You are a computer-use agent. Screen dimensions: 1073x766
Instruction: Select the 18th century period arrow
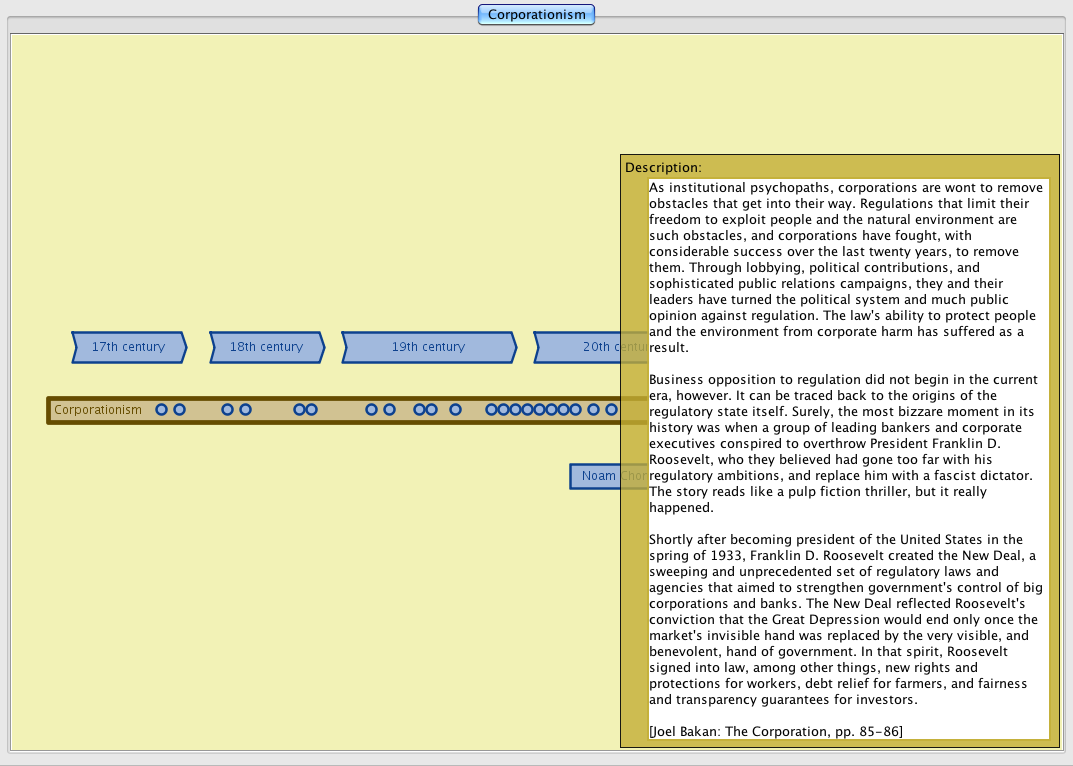pos(266,347)
